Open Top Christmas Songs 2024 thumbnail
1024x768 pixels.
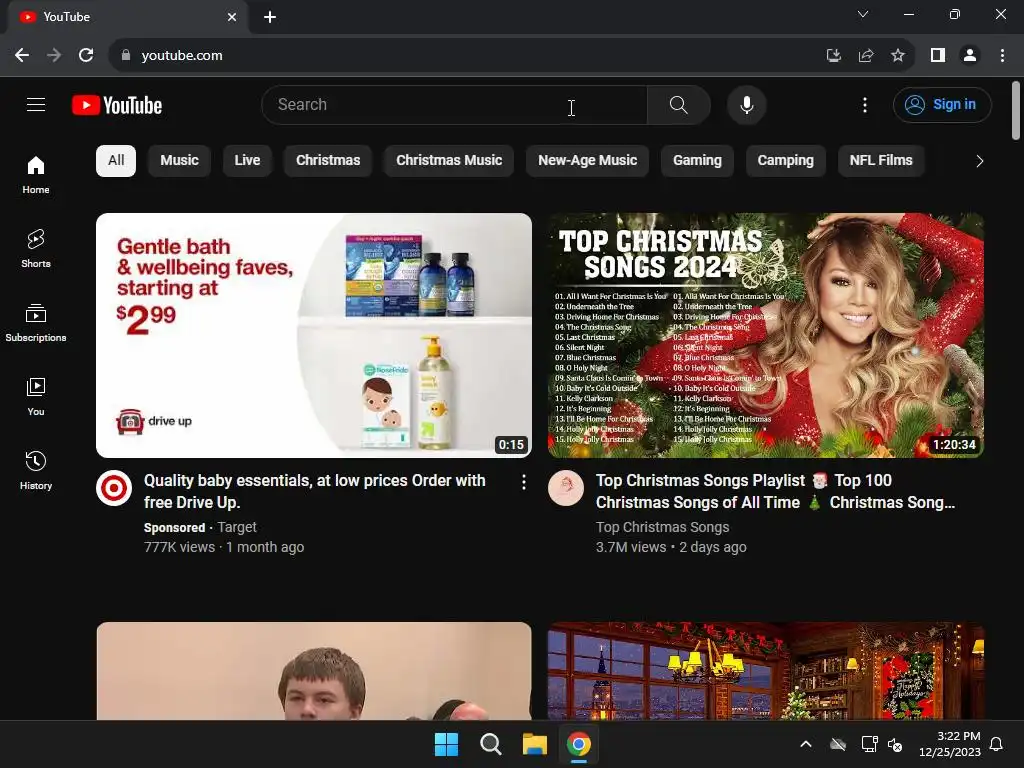[x=765, y=335]
